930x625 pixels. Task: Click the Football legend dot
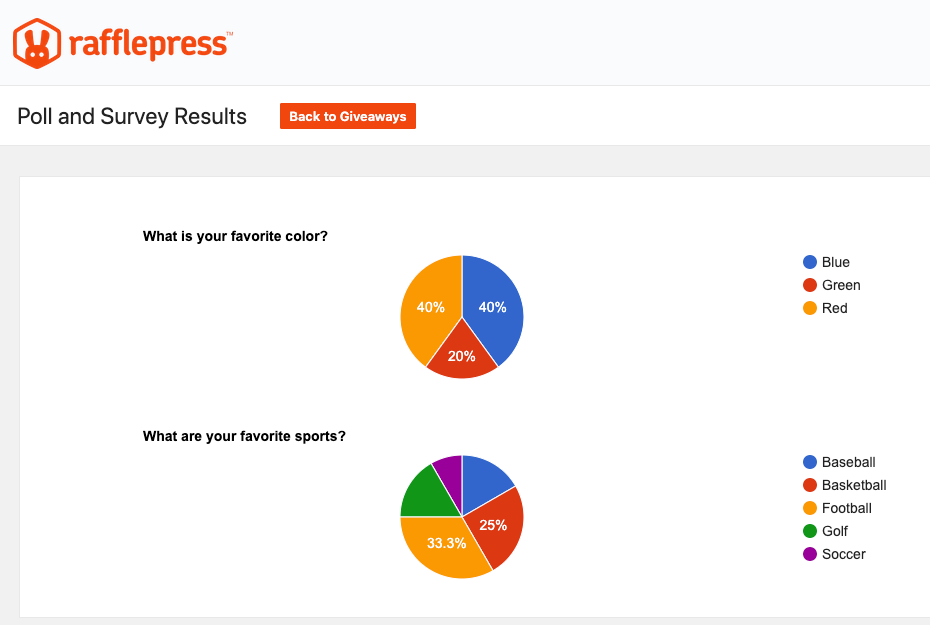(x=810, y=508)
